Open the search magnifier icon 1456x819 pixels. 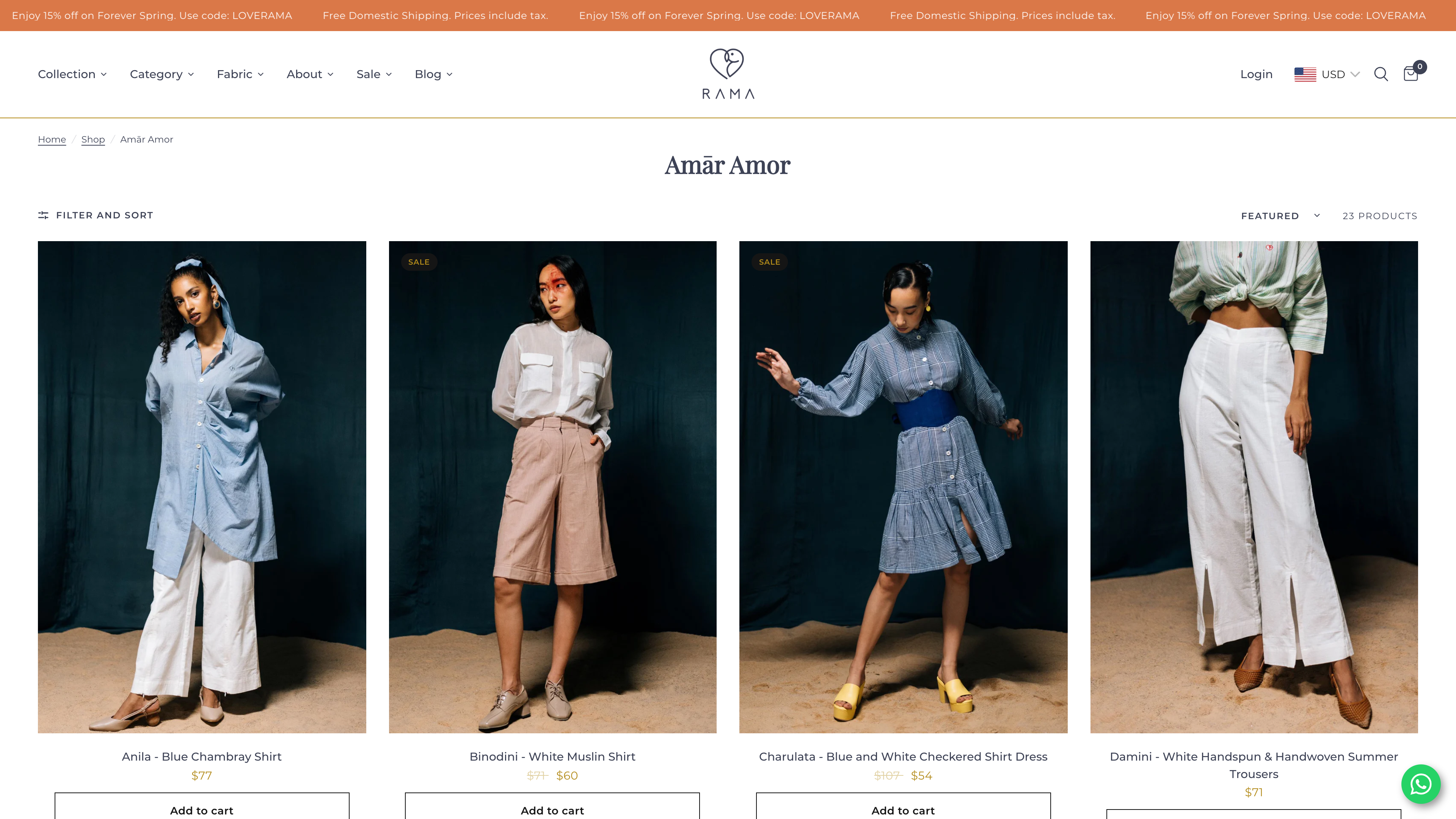point(1381,74)
